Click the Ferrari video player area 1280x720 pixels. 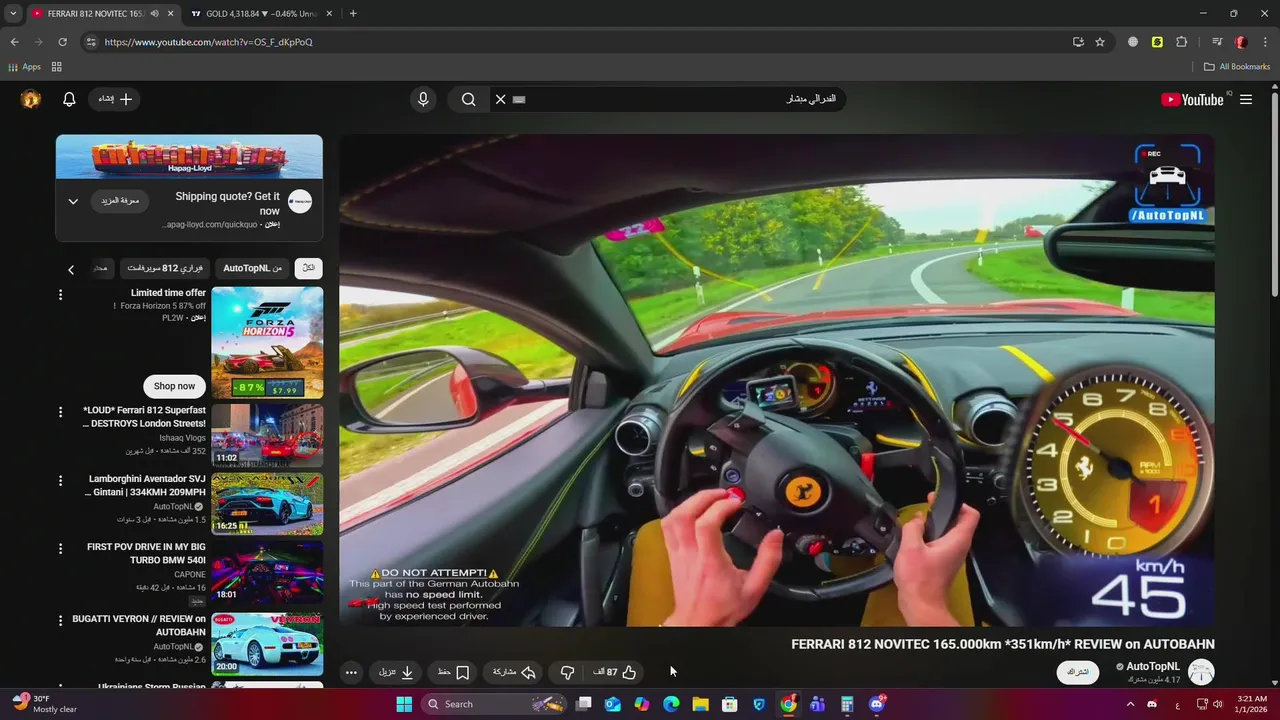(777, 381)
